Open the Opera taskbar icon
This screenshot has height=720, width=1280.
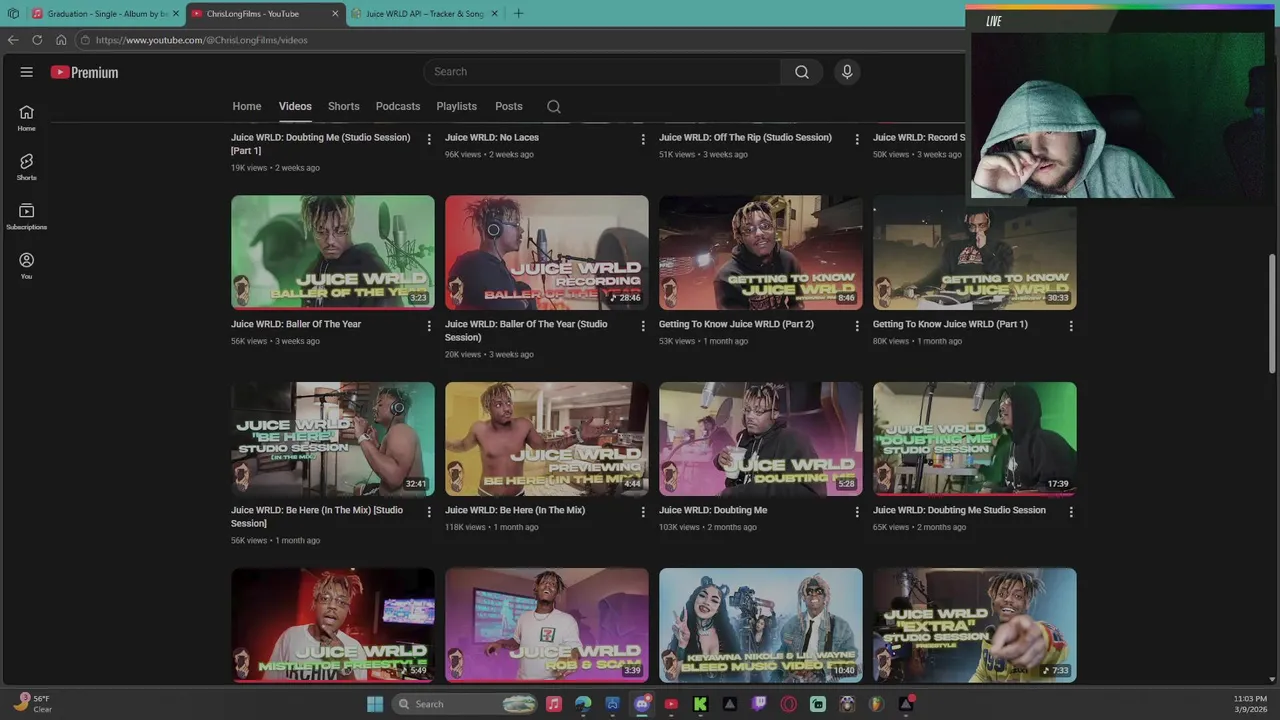point(789,704)
